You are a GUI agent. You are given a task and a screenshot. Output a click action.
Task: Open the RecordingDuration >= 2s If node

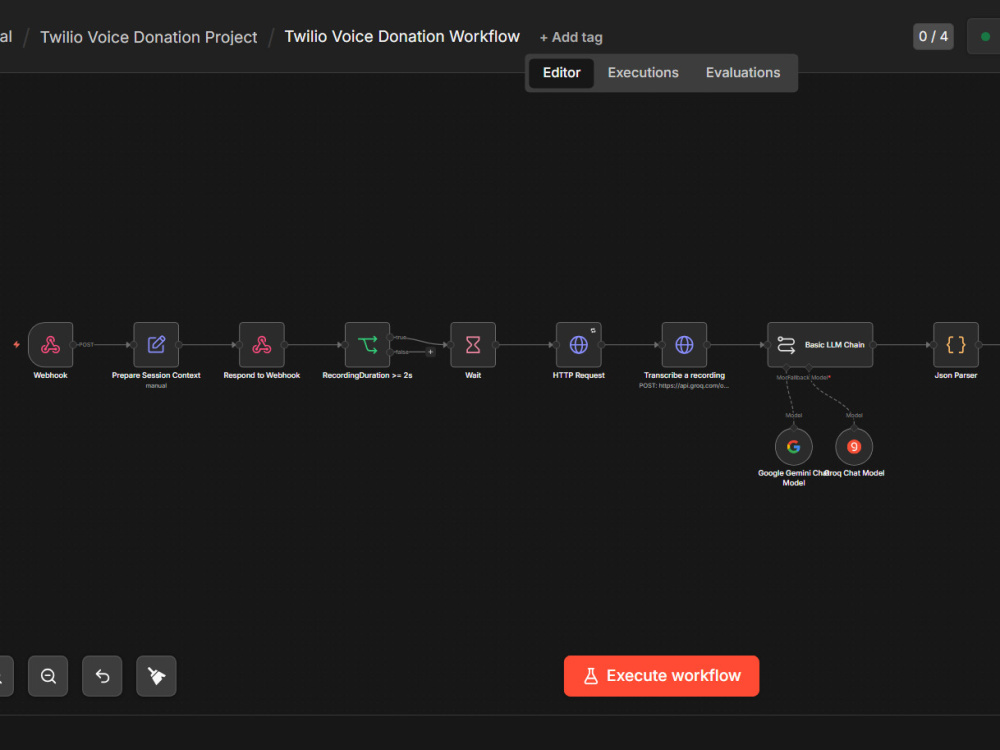coord(367,345)
